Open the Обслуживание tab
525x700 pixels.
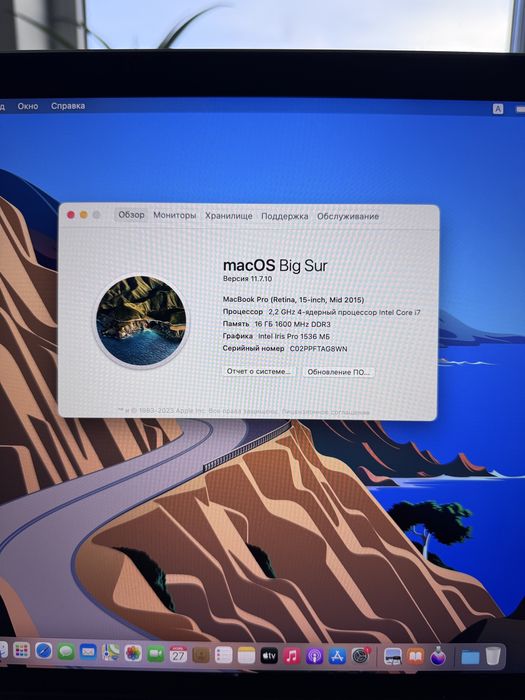point(348,216)
